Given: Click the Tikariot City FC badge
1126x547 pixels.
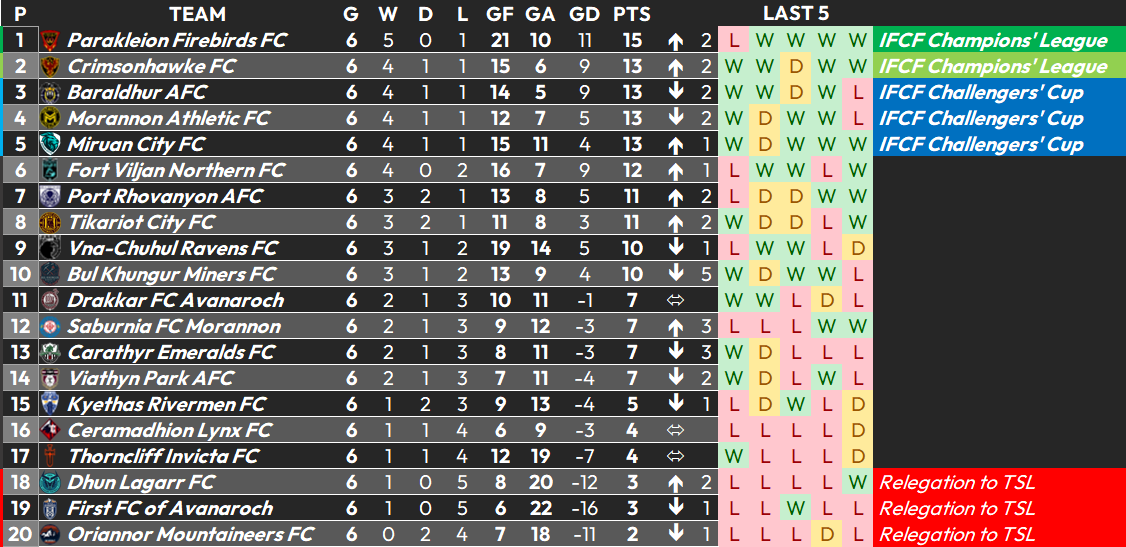Looking at the screenshot, I should (50, 223).
